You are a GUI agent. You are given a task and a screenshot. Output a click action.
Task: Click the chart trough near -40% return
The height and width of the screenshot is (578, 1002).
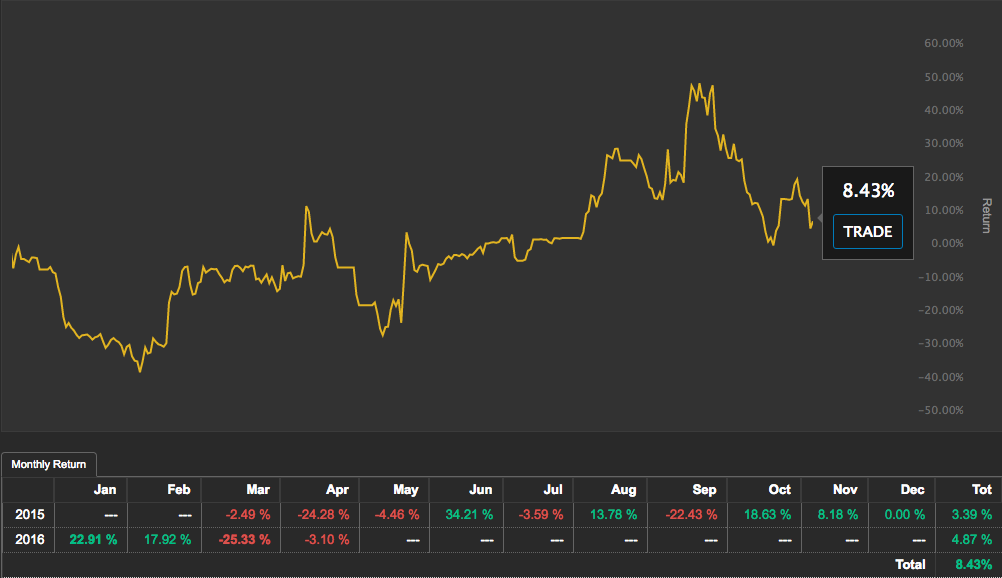140,371
